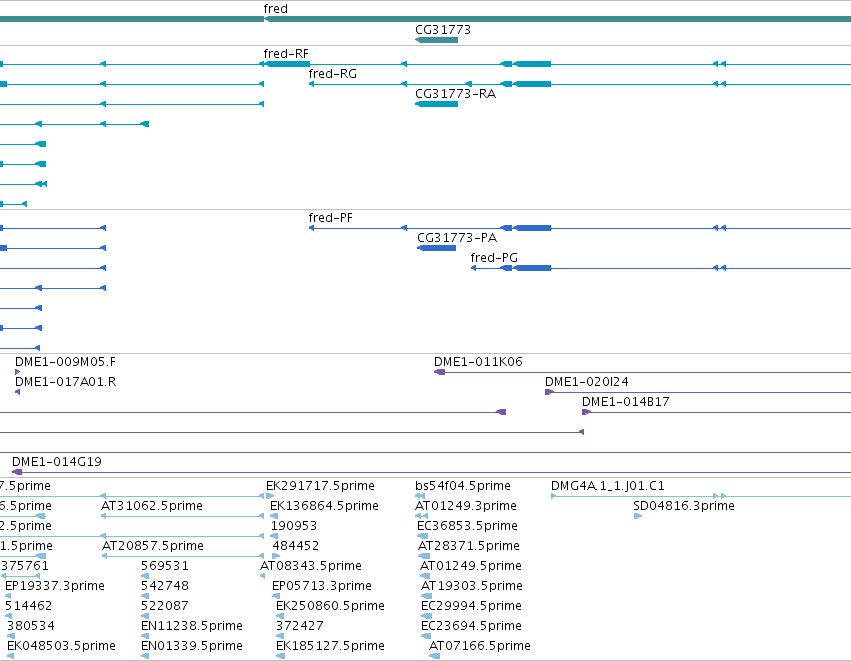Click the AT31062.5prime EST label
851x661 pixels.
[x=152, y=506]
